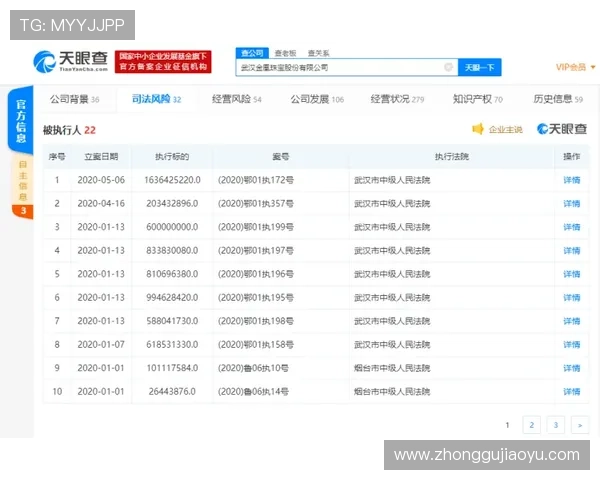This screenshot has width=600, height=480.
Task: Click 详情 for case 鄂01执198号
Action: click(x=572, y=321)
